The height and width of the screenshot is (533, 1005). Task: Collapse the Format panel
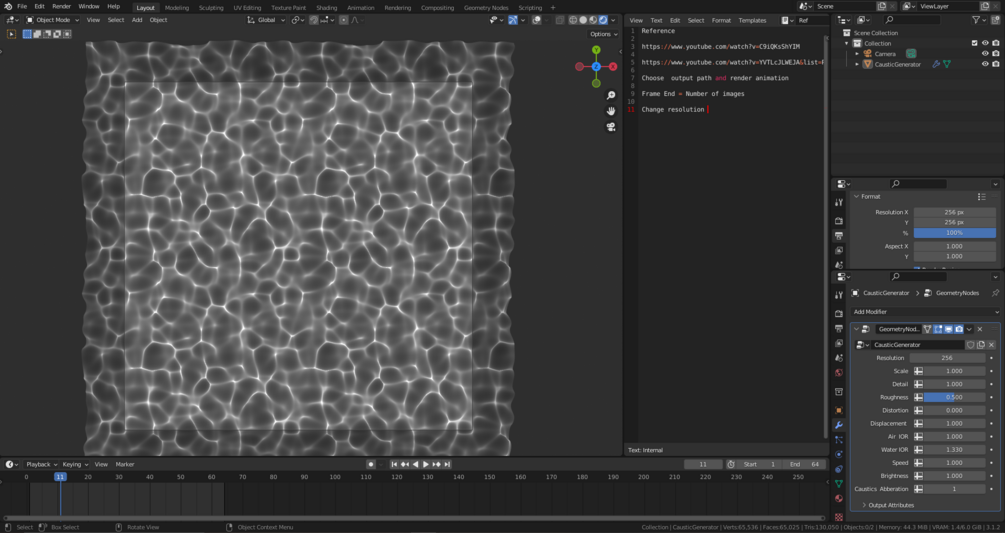[856, 197]
